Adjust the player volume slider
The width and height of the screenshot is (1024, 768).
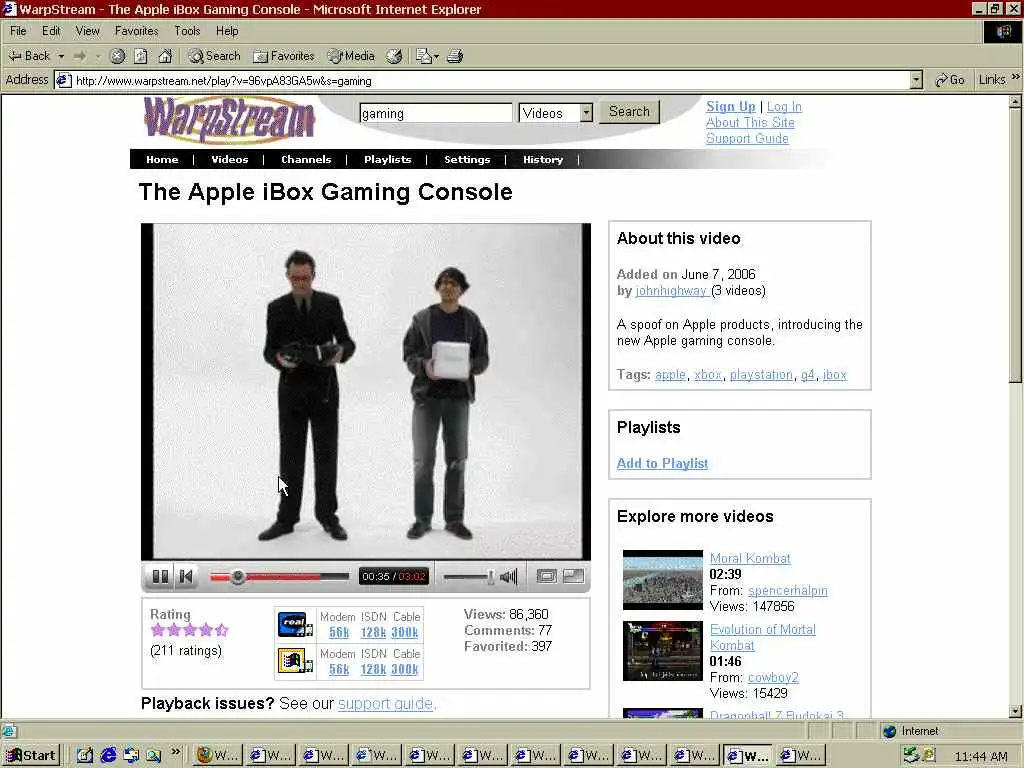pos(468,577)
